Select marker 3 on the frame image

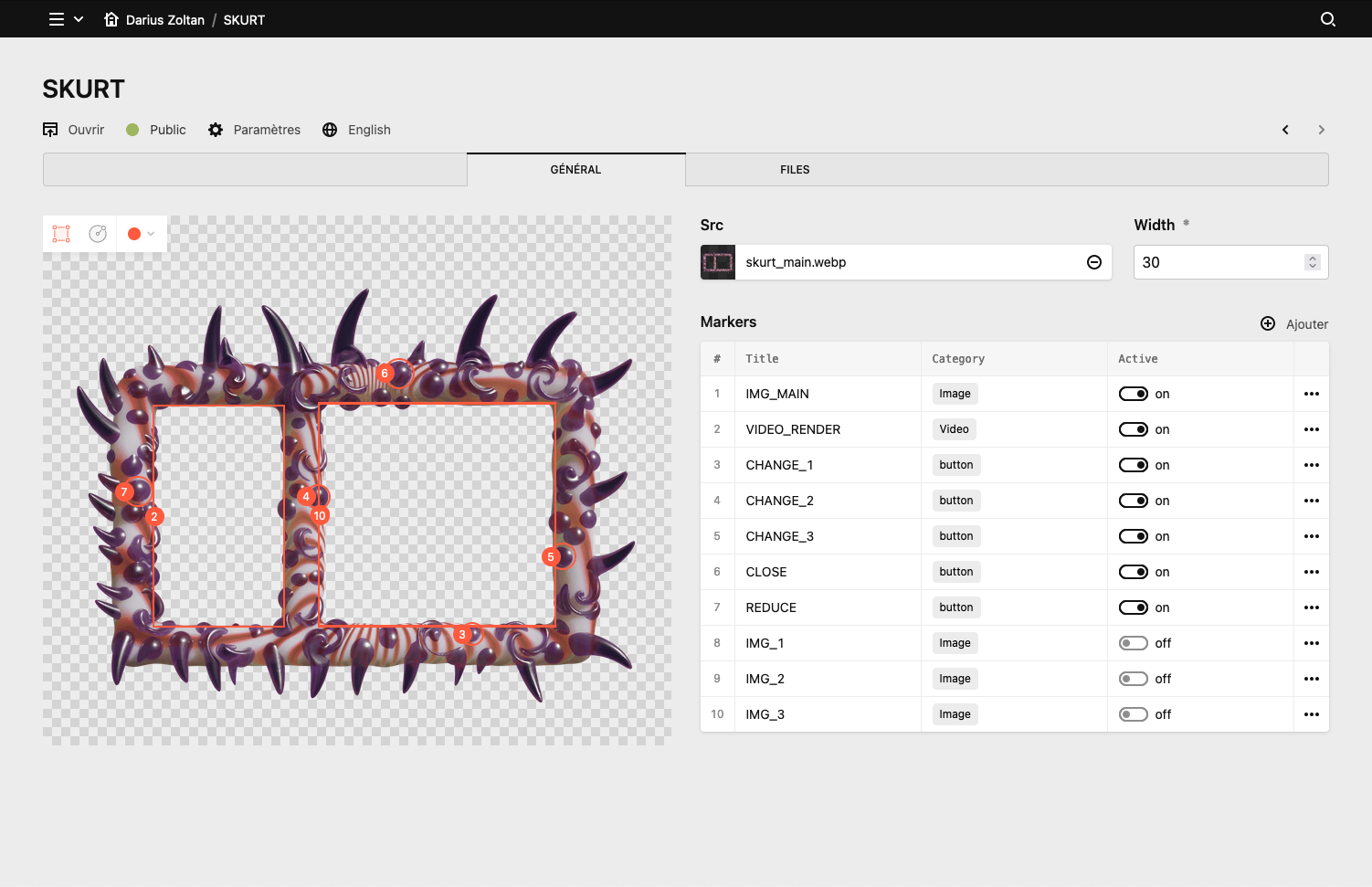[462, 635]
